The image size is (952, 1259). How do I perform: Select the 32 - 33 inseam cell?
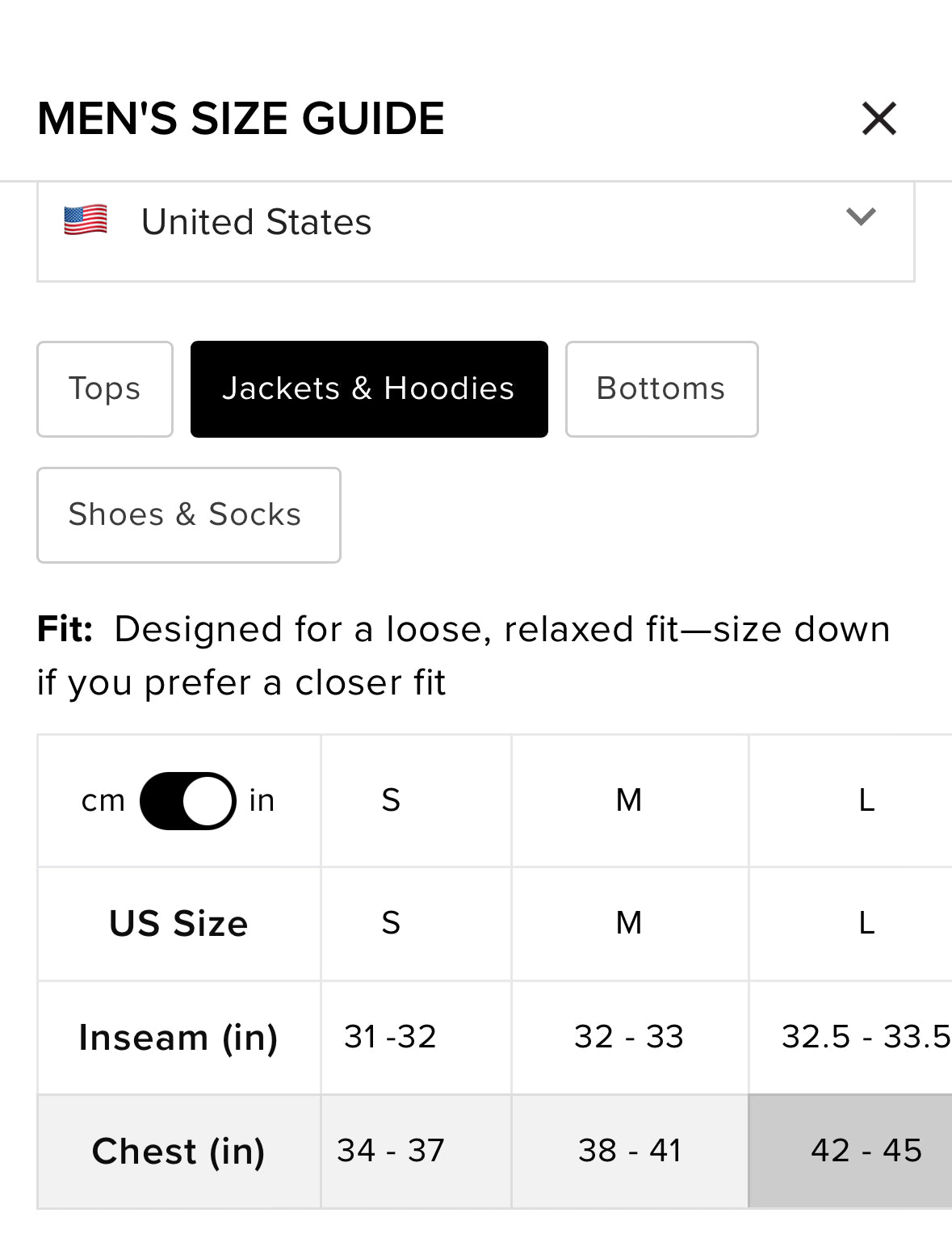(630, 1038)
